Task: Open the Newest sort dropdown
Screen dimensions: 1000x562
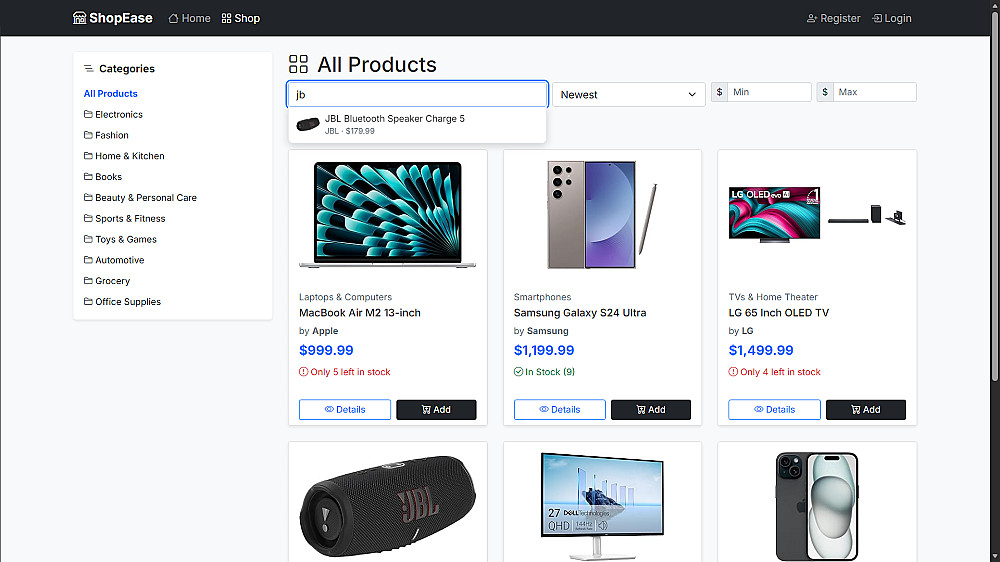Action: point(629,94)
